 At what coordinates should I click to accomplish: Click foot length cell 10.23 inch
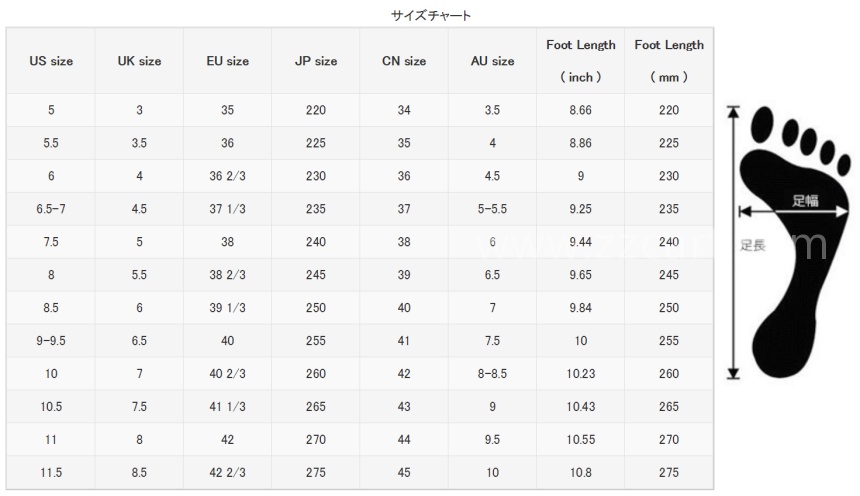pyautogui.click(x=581, y=374)
